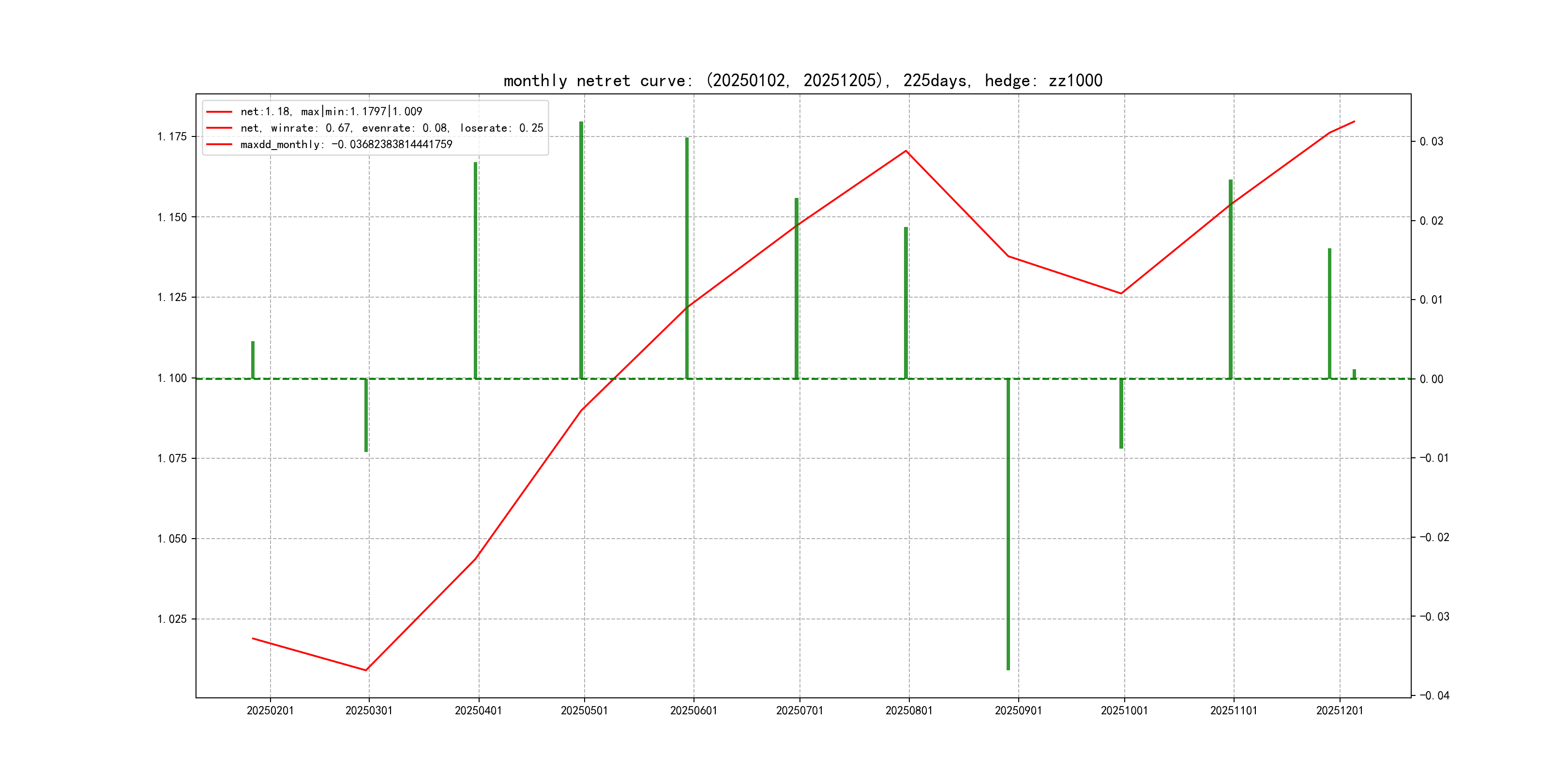Click the small positive bar before 20250201
This screenshot has width=1568, height=784.
253,360
